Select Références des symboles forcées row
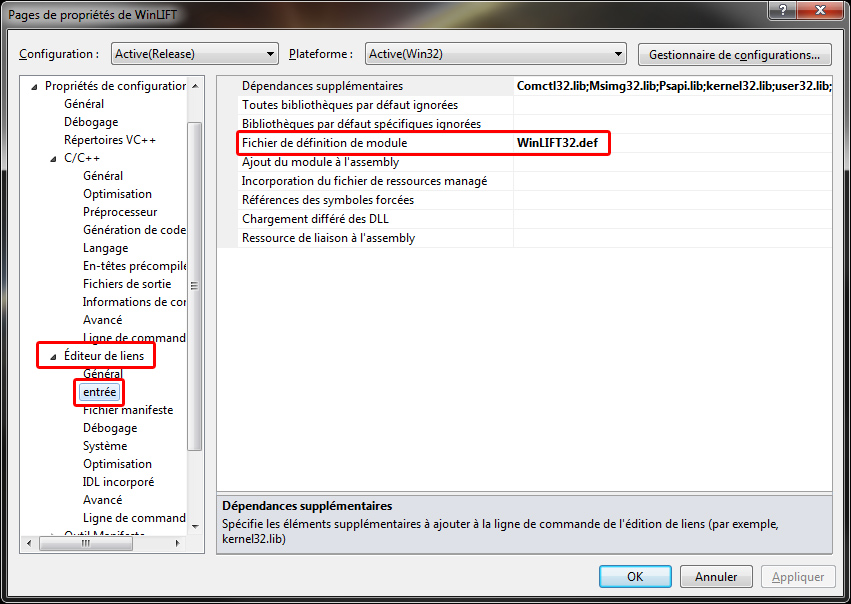The height and width of the screenshot is (604, 851). 524,200
